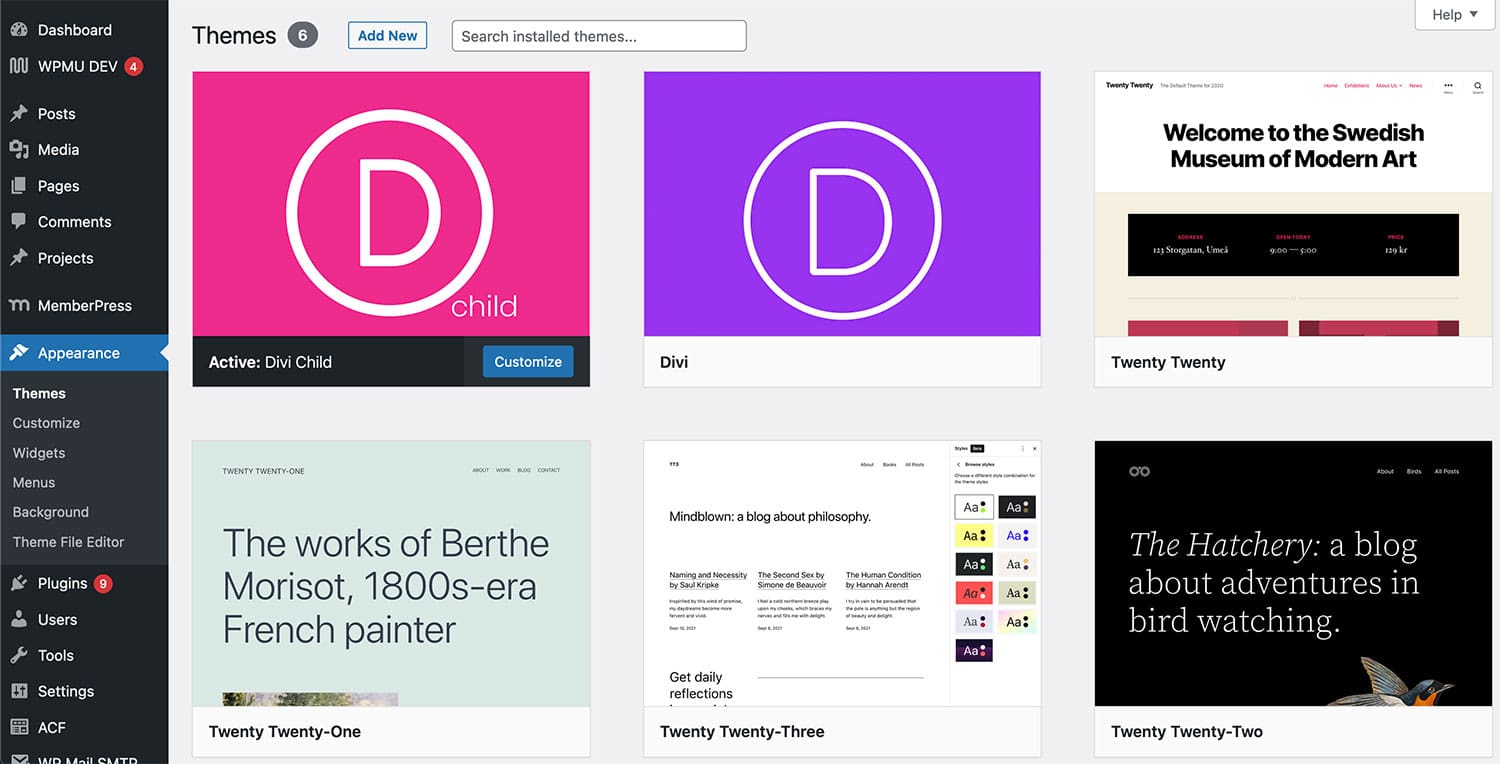
Task: Click the Appearance paintbrush icon
Action: coord(19,353)
